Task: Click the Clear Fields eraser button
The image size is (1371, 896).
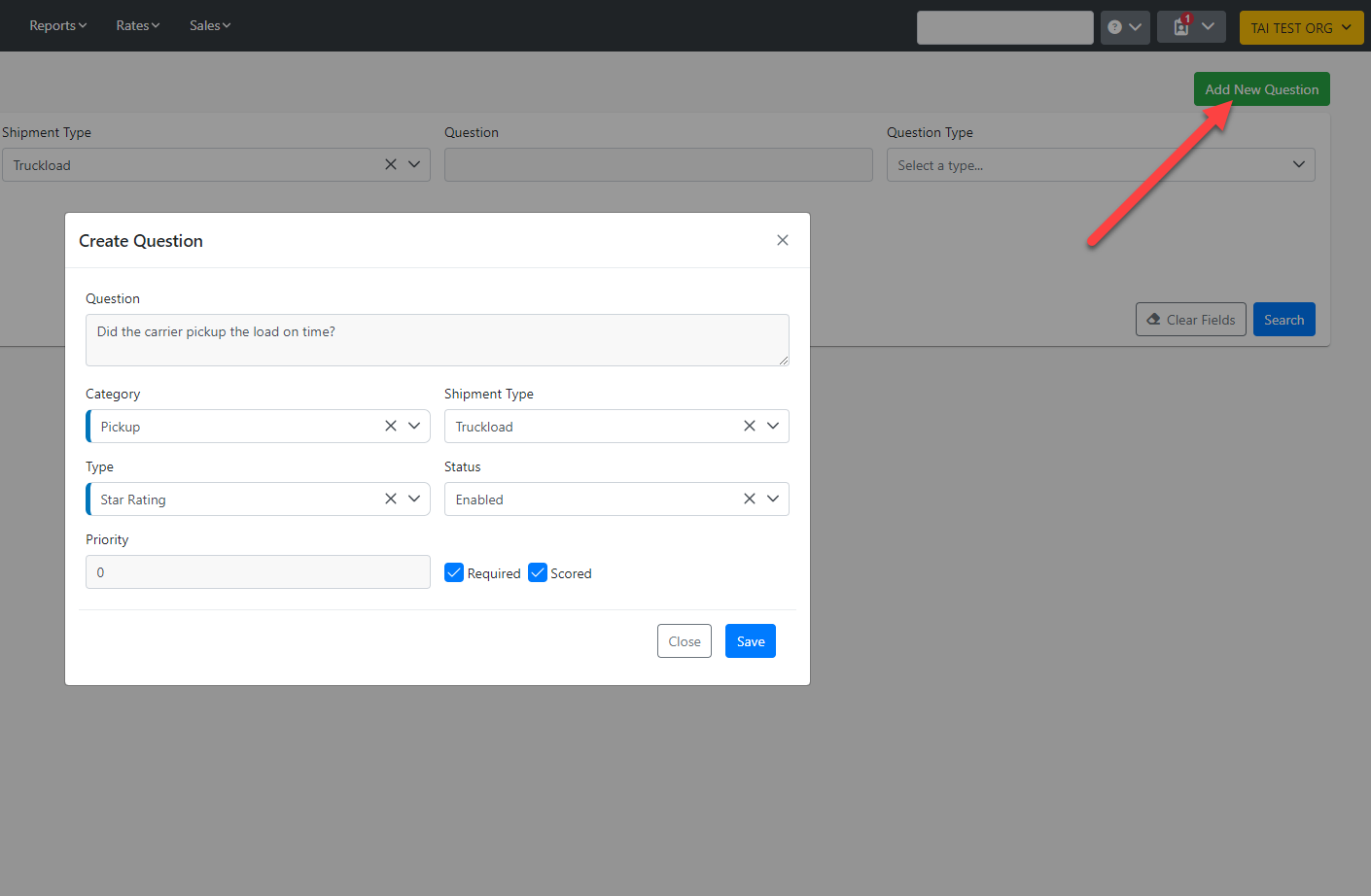Action: coord(1190,320)
